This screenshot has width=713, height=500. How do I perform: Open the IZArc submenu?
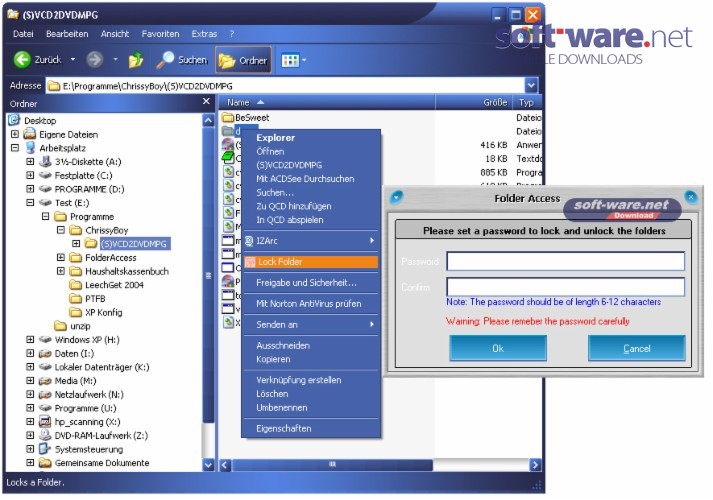tap(311, 240)
